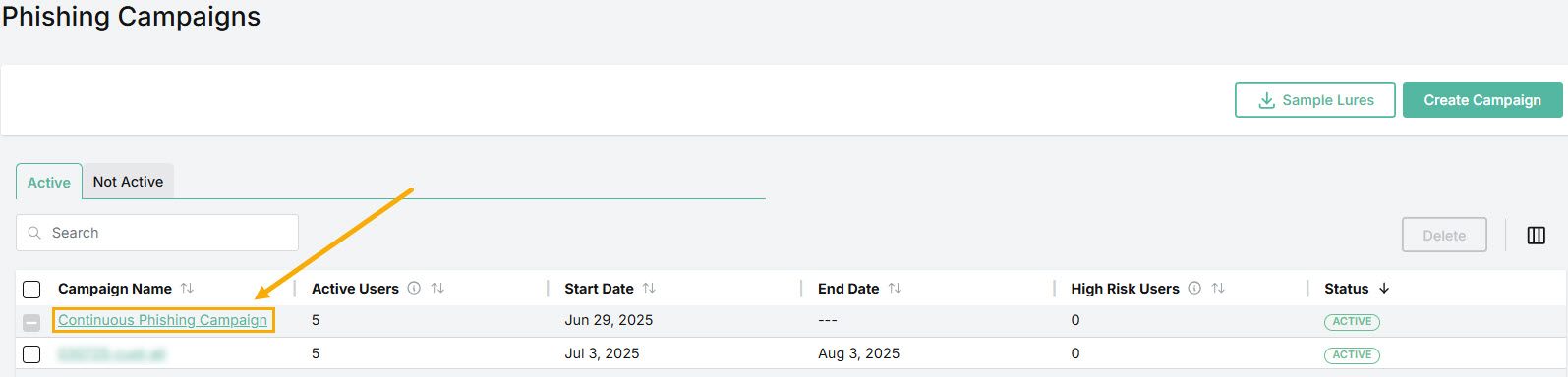Toggle the select-all campaigns checkbox
This screenshot has height=377, width=1568.
click(x=31, y=290)
